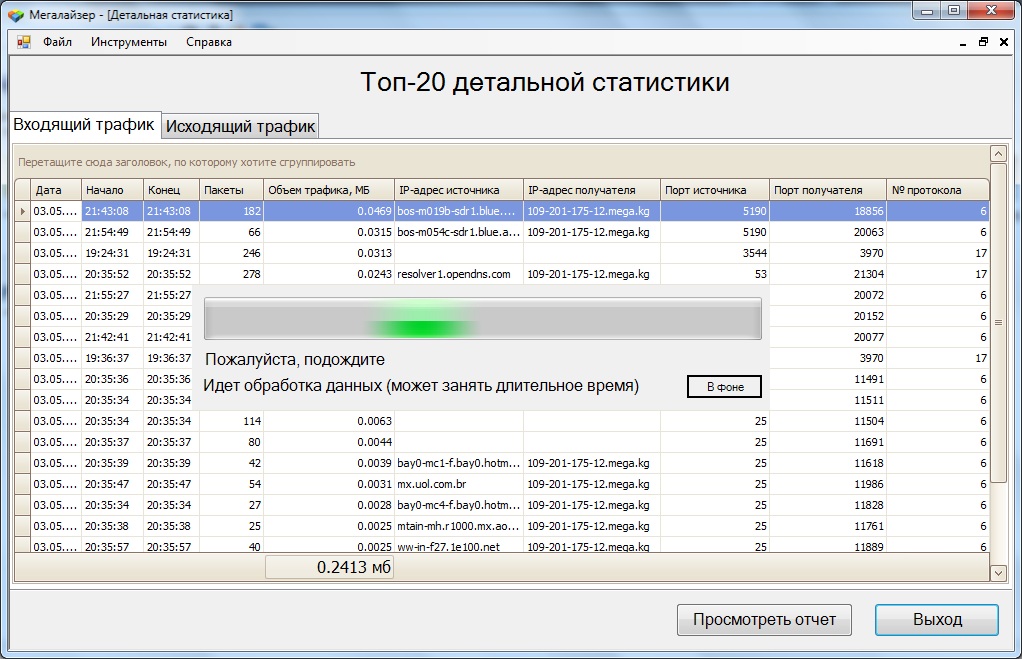Viewport: 1022px width, 659px height.
Task: Click the vertical scrollbar thumb
Action: pyautogui.click(x=998, y=323)
